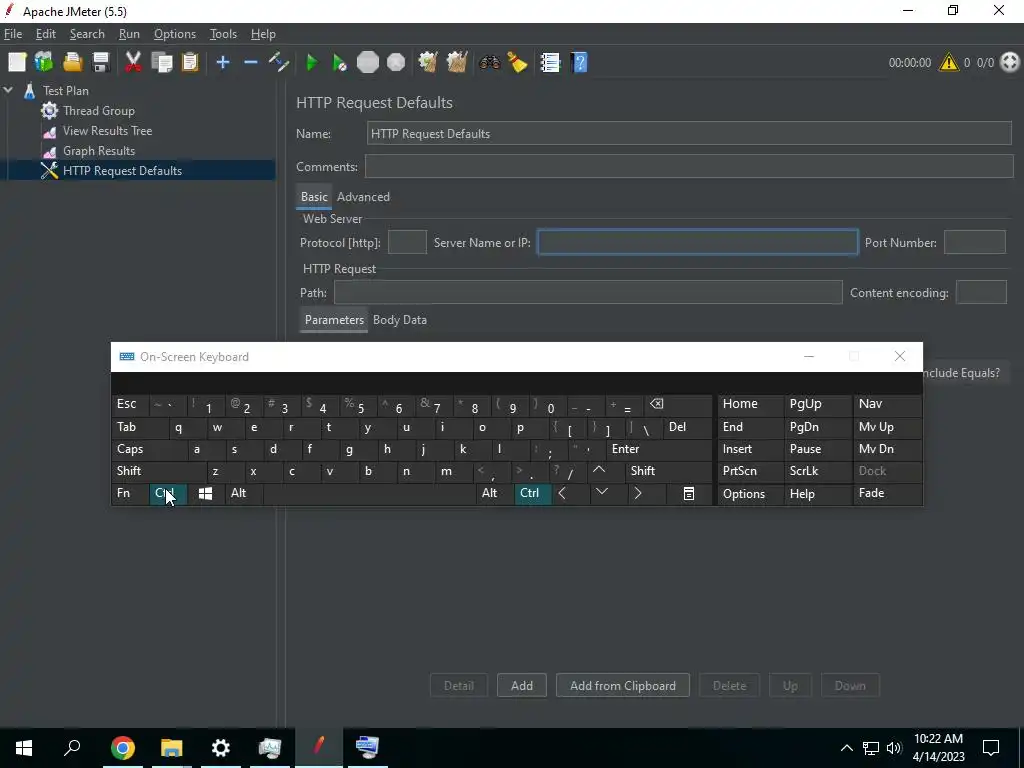Open the Options menu

(x=174, y=34)
